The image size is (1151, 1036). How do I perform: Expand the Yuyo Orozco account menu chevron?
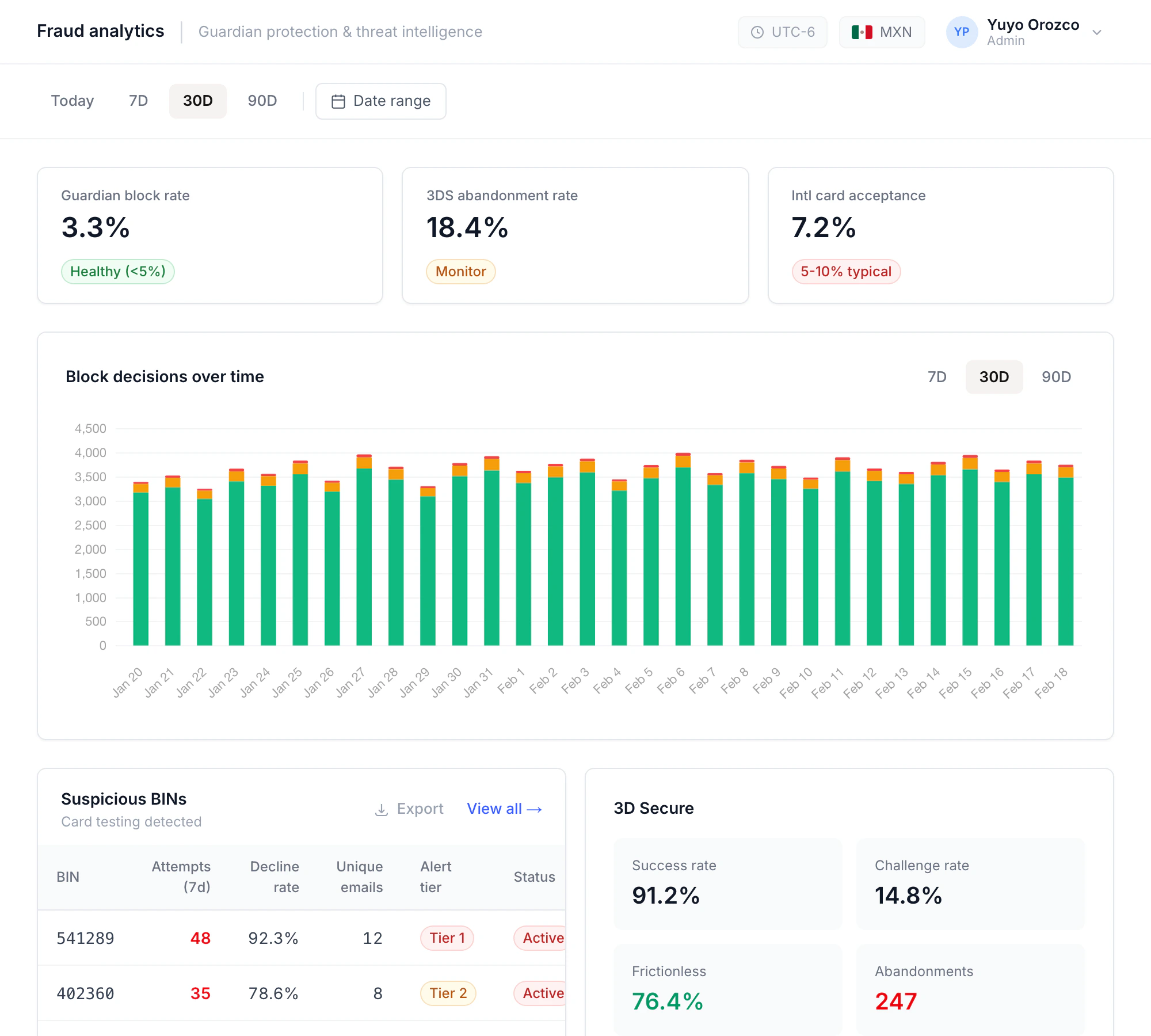[1097, 33]
